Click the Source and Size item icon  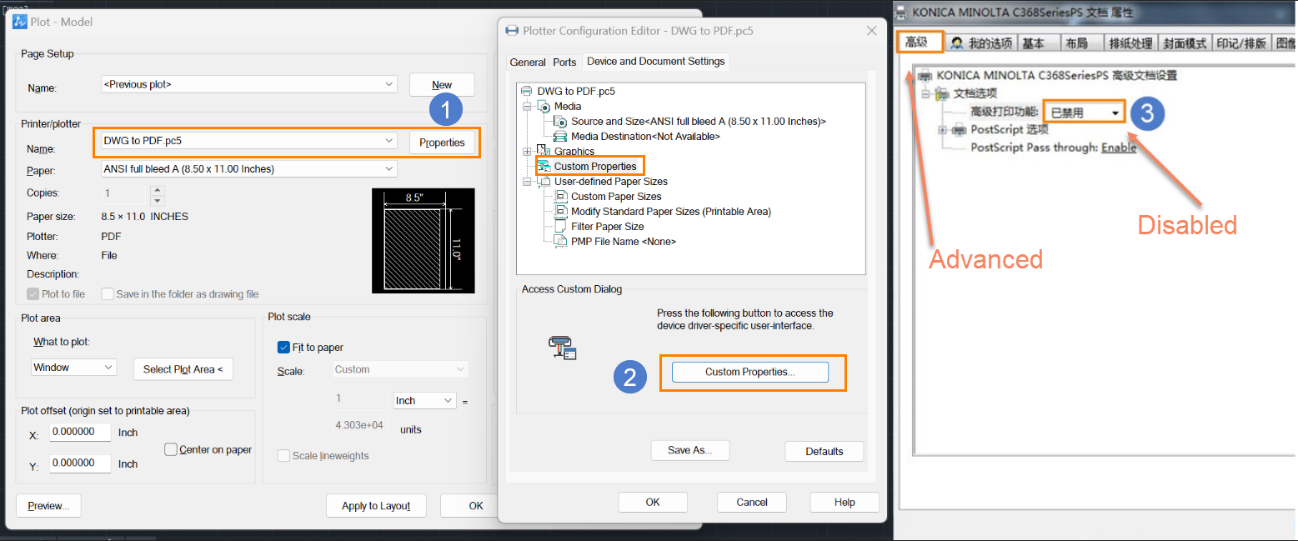(561, 121)
